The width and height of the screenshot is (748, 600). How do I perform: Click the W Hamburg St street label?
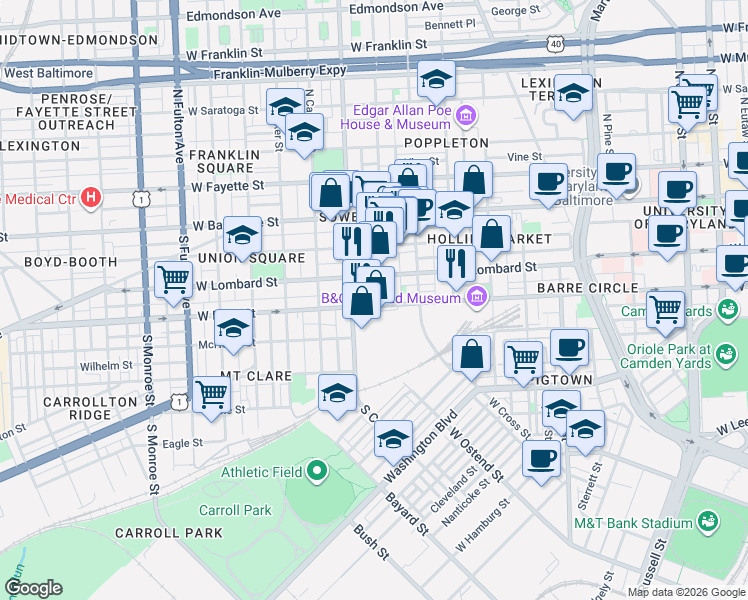(483, 526)
